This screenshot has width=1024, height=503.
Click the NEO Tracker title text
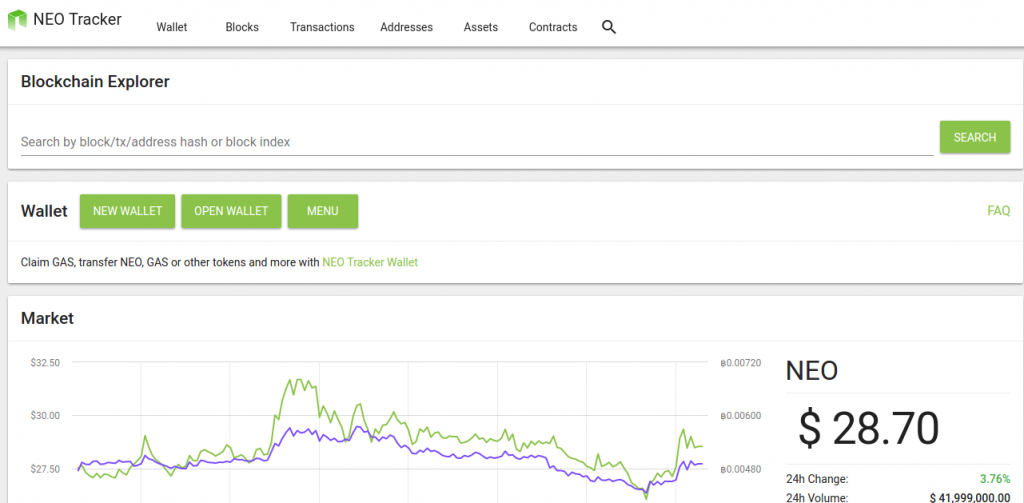pyautogui.click(x=77, y=20)
